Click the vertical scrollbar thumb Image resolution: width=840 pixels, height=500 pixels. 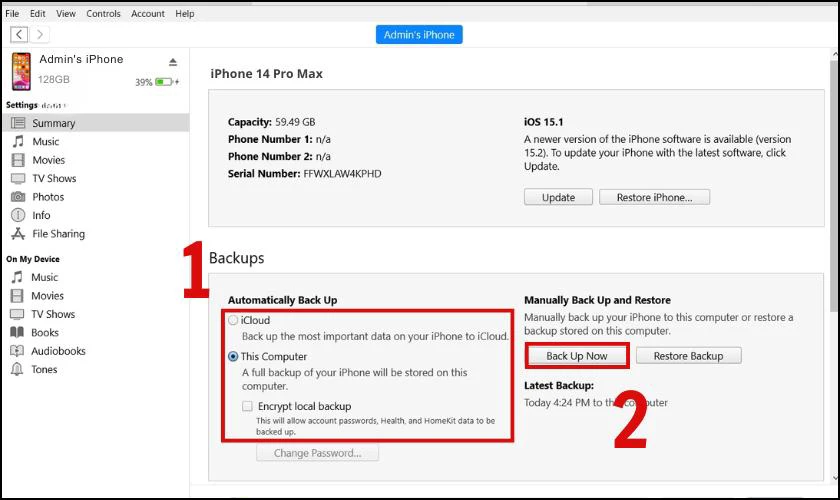(x=835, y=185)
